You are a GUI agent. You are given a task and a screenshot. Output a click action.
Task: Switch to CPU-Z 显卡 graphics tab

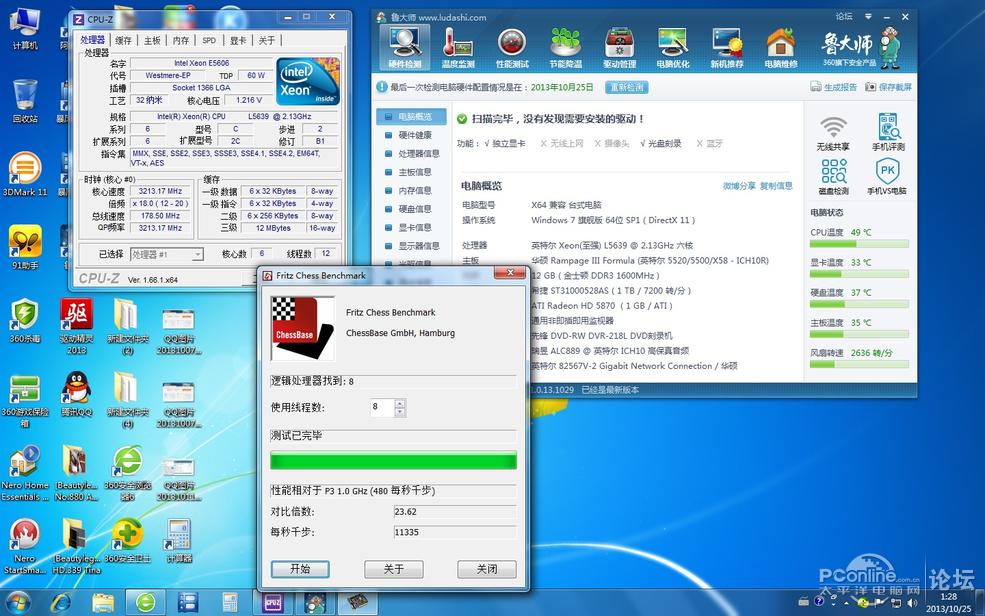[x=238, y=40]
